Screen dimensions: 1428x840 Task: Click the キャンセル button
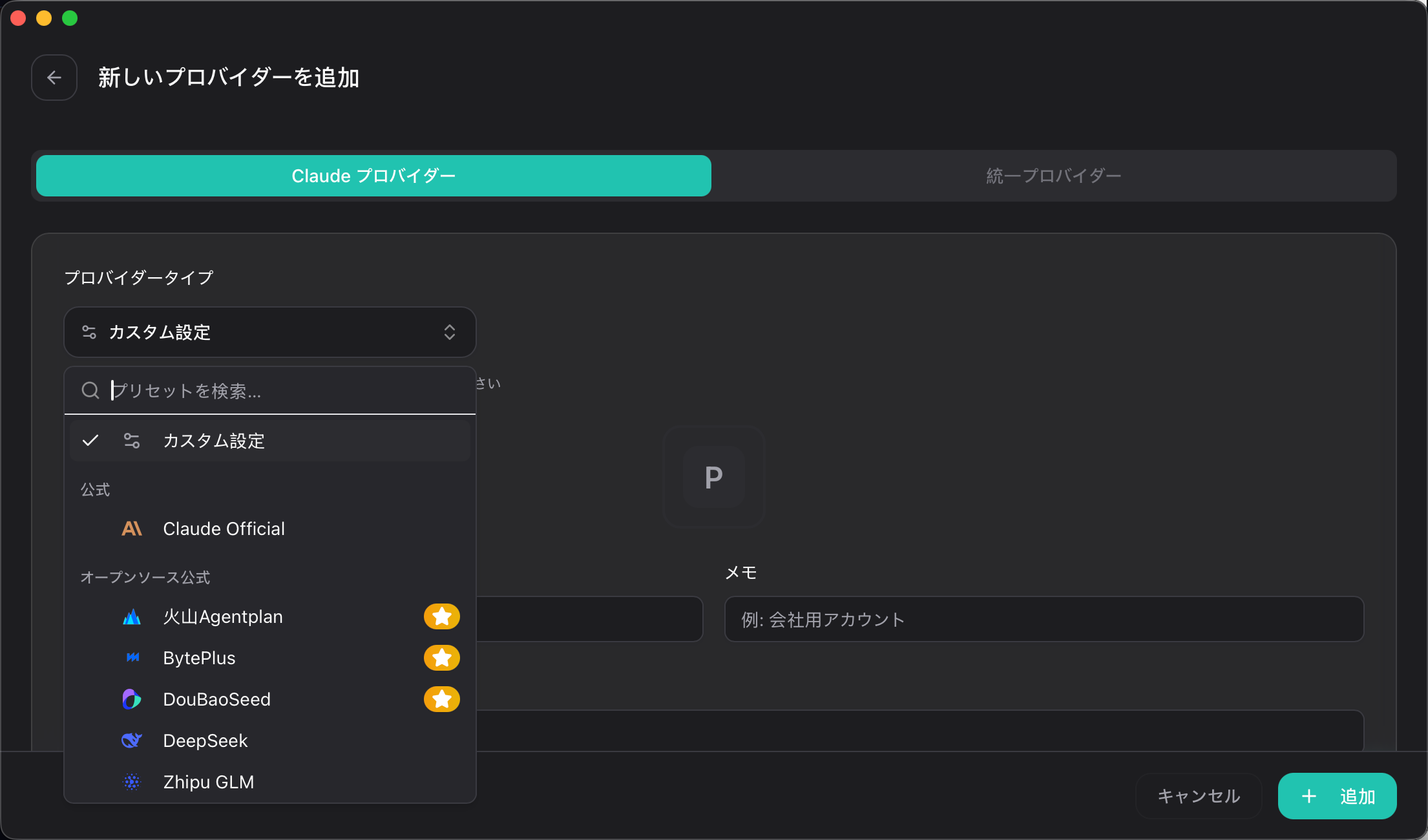pos(1199,796)
